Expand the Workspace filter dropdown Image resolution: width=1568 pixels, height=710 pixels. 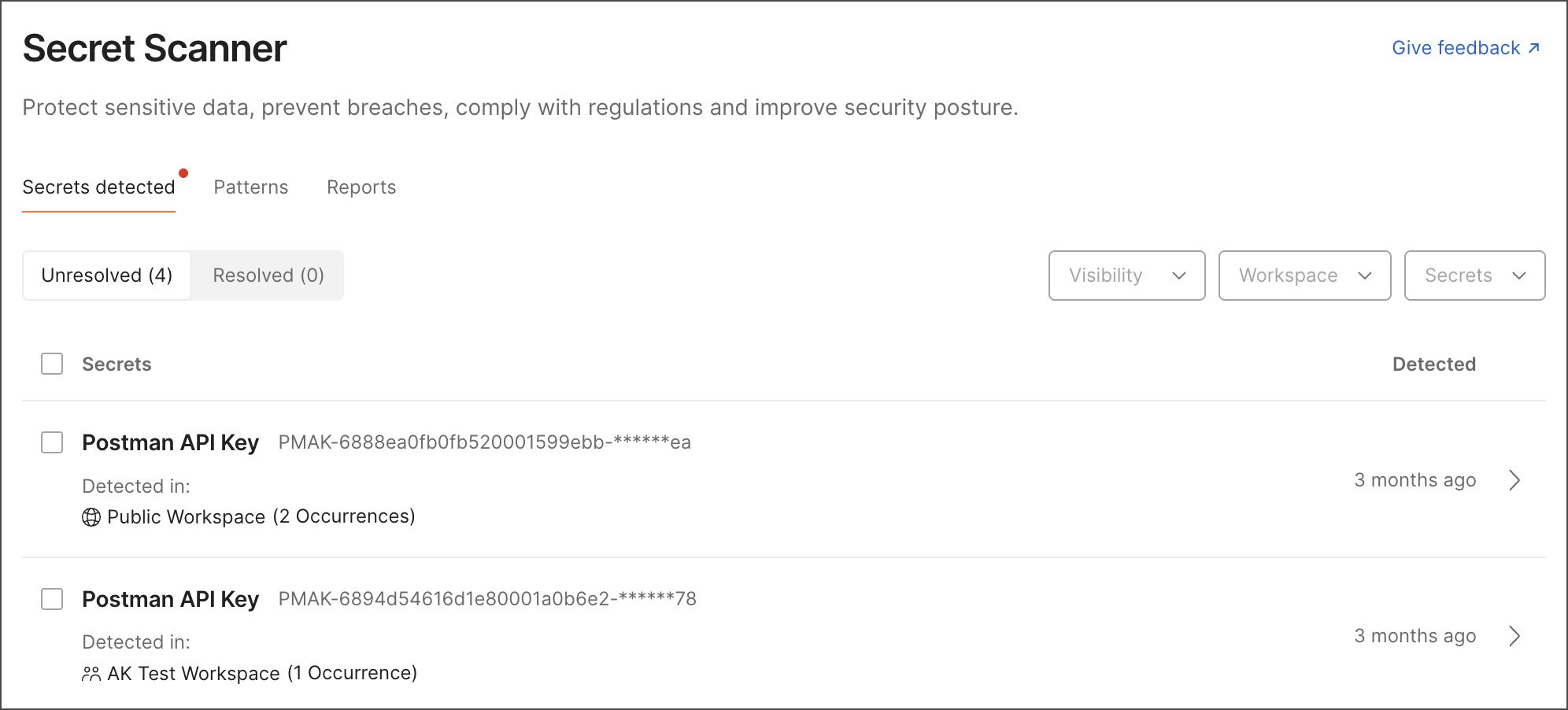(1304, 275)
